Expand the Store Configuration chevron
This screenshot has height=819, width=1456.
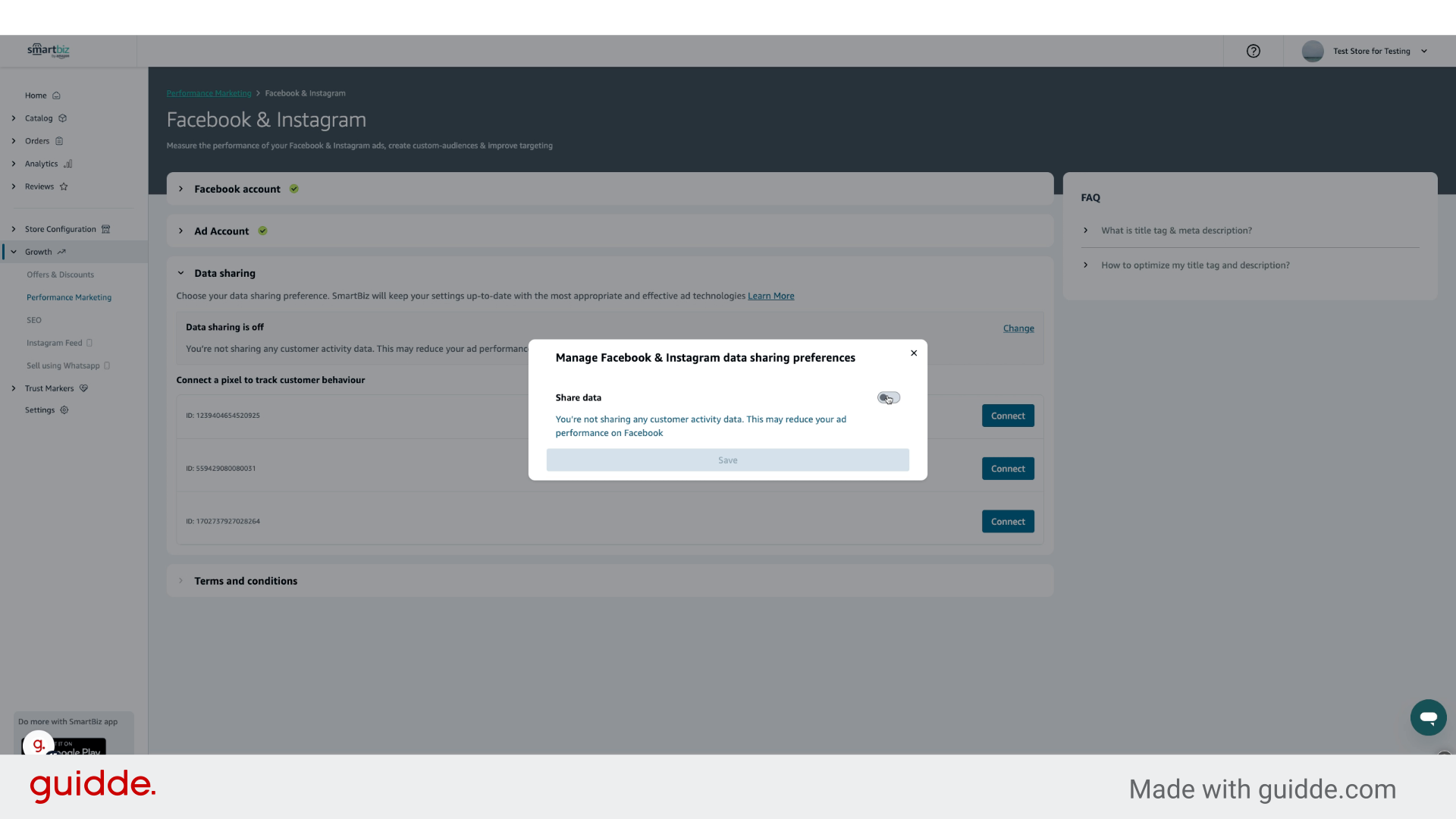tap(14, 229)
